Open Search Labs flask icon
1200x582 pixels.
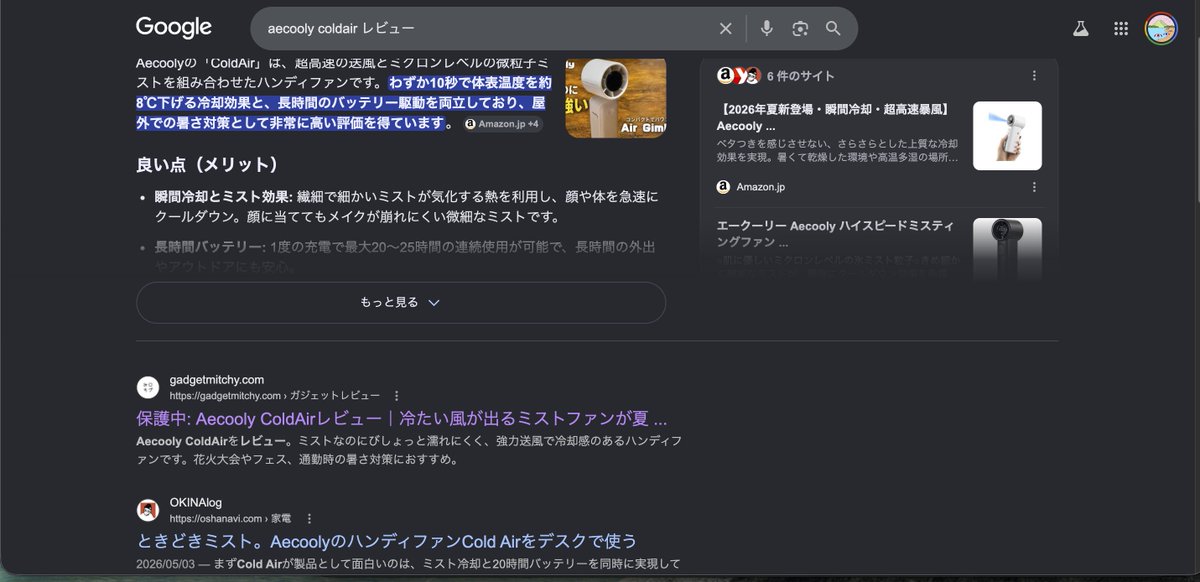1080,29
